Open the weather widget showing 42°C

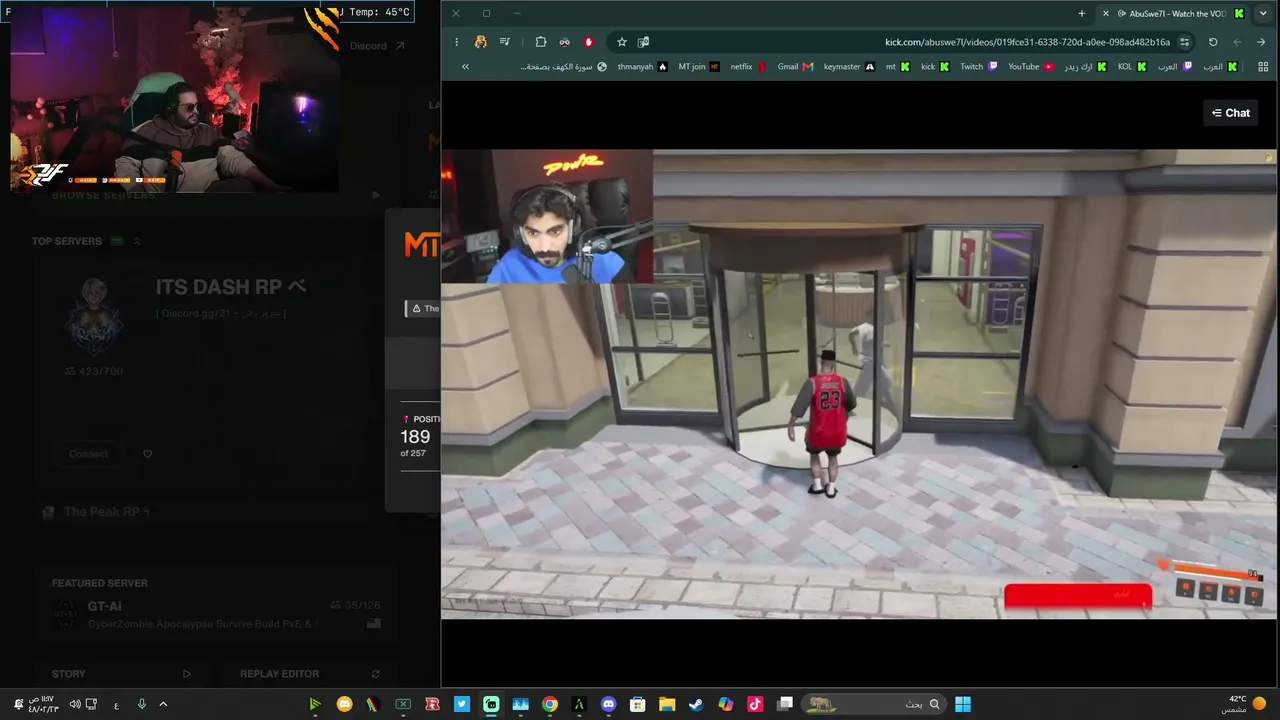click(x=1243, y=704)
